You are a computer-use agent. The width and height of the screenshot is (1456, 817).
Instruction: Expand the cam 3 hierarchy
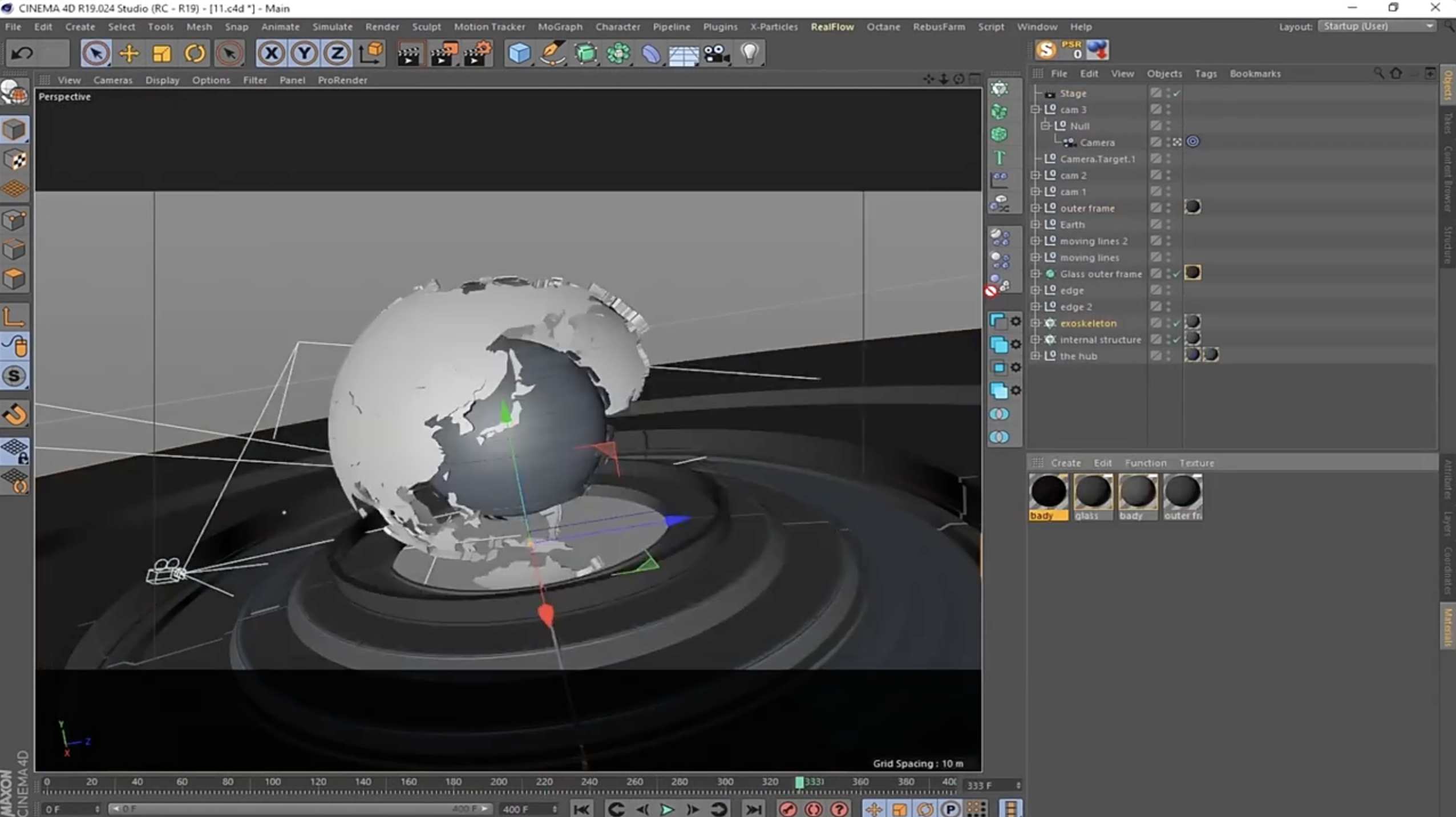[x=1036, y=110]
